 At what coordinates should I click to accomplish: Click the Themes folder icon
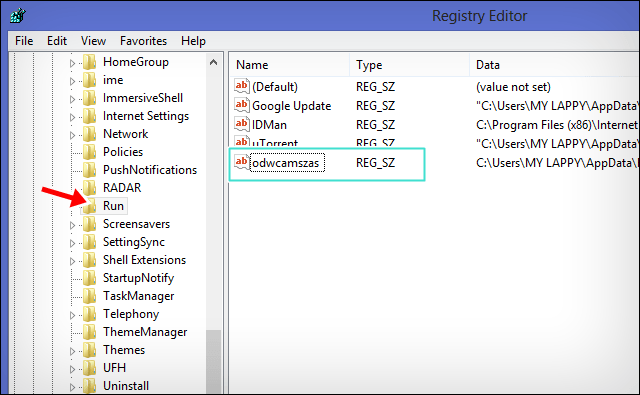click(x=89, y=350)
